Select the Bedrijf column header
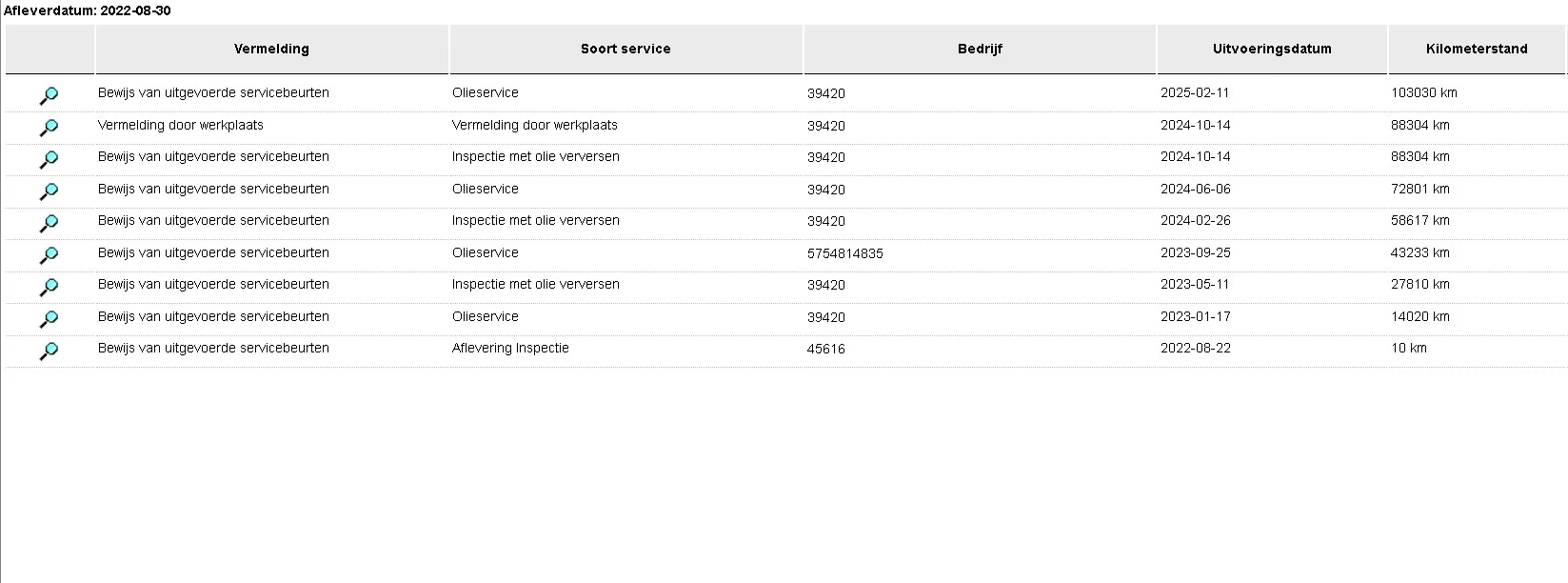The height and width of the screenshot is (583, 1568). click(980, 49)
